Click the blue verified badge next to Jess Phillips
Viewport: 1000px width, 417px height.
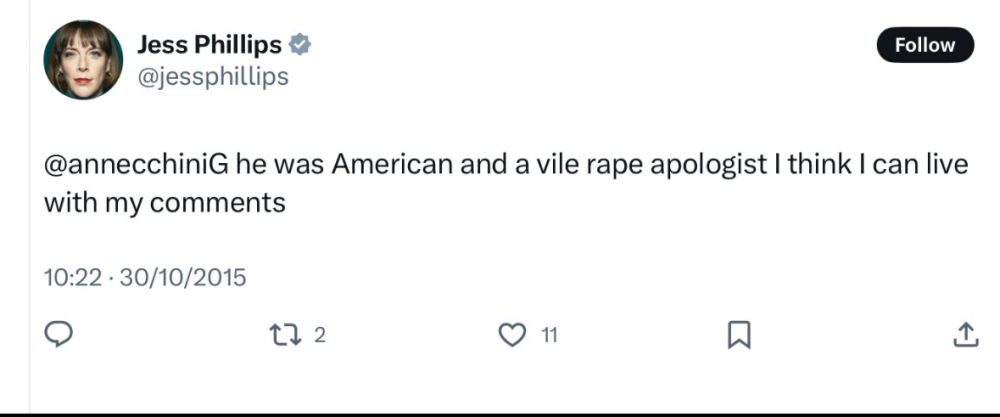(x=299, y=44)
